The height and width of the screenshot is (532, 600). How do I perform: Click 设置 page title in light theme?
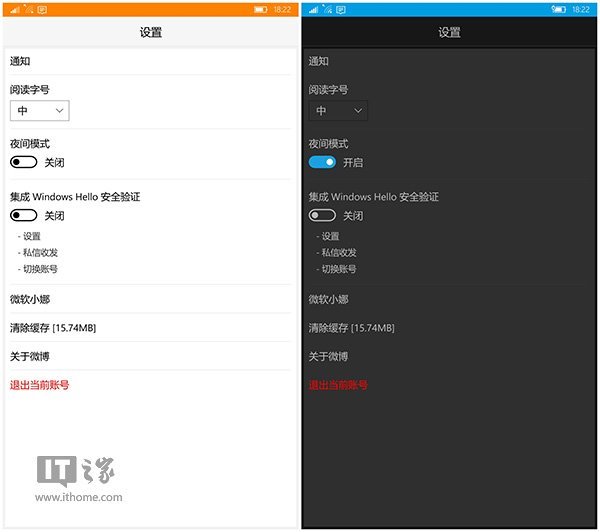151,33
